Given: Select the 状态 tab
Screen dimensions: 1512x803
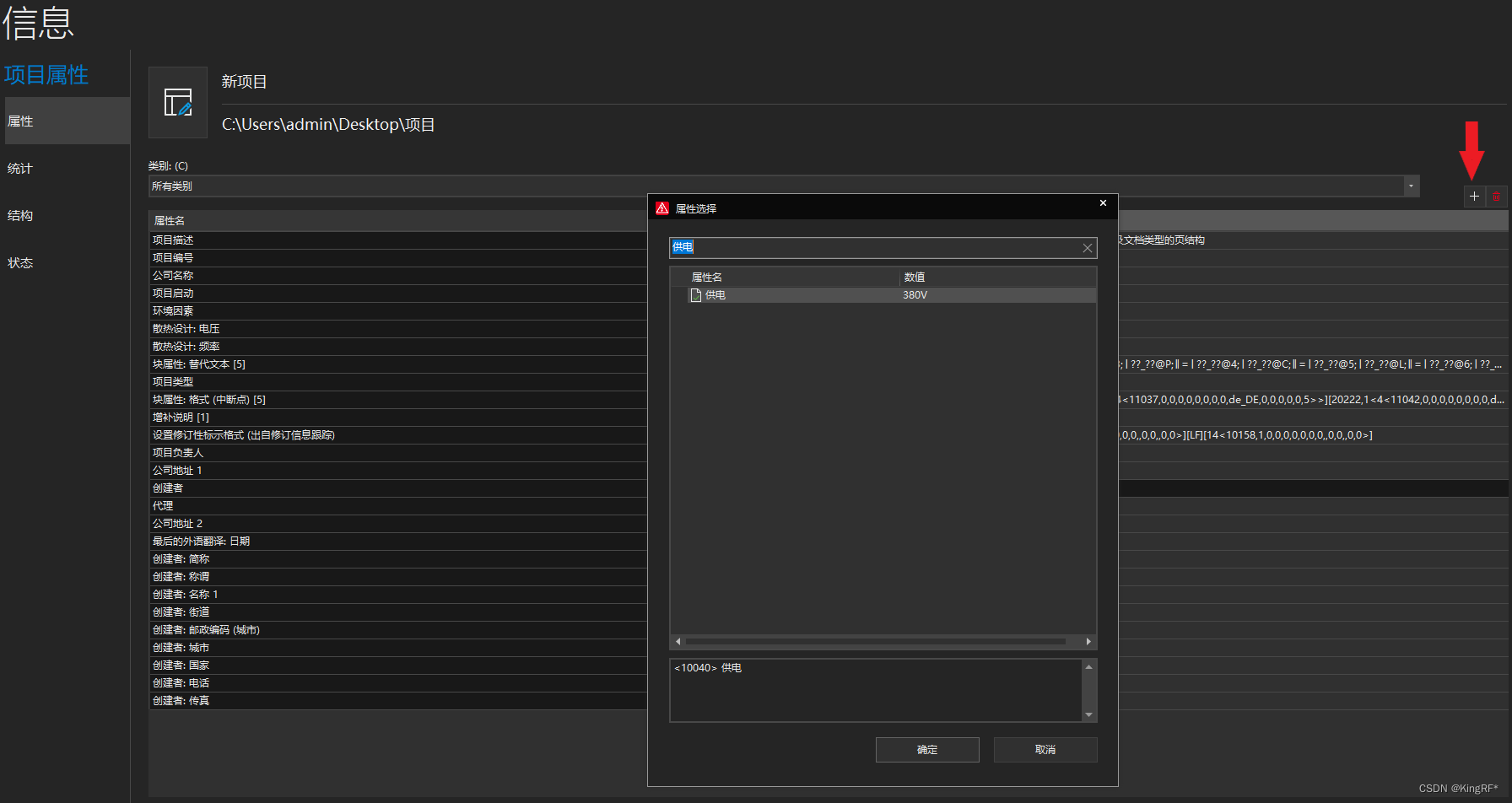Looking at the screenshot, I should [x=20, y=263].
